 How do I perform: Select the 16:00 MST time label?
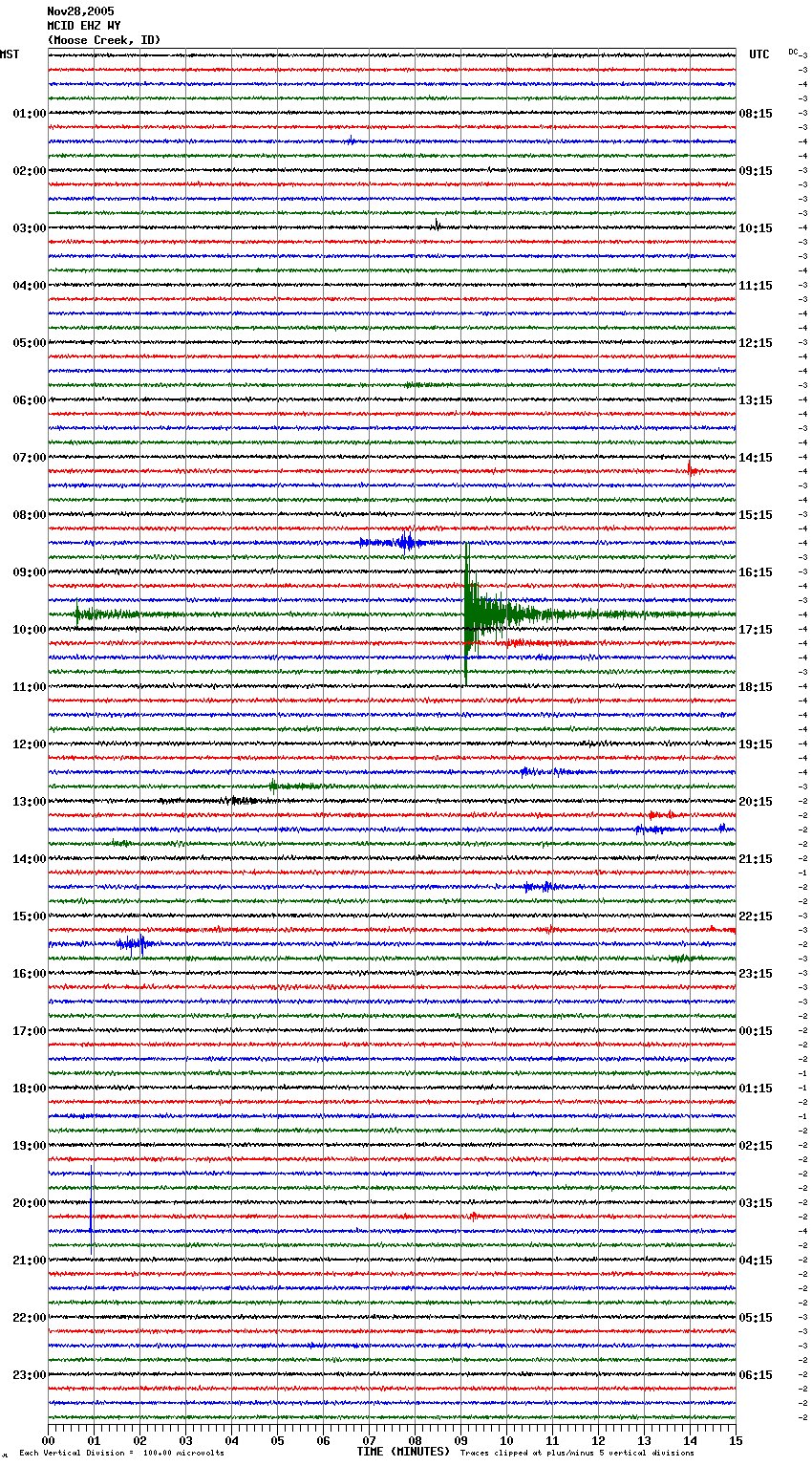click(30, 974)
